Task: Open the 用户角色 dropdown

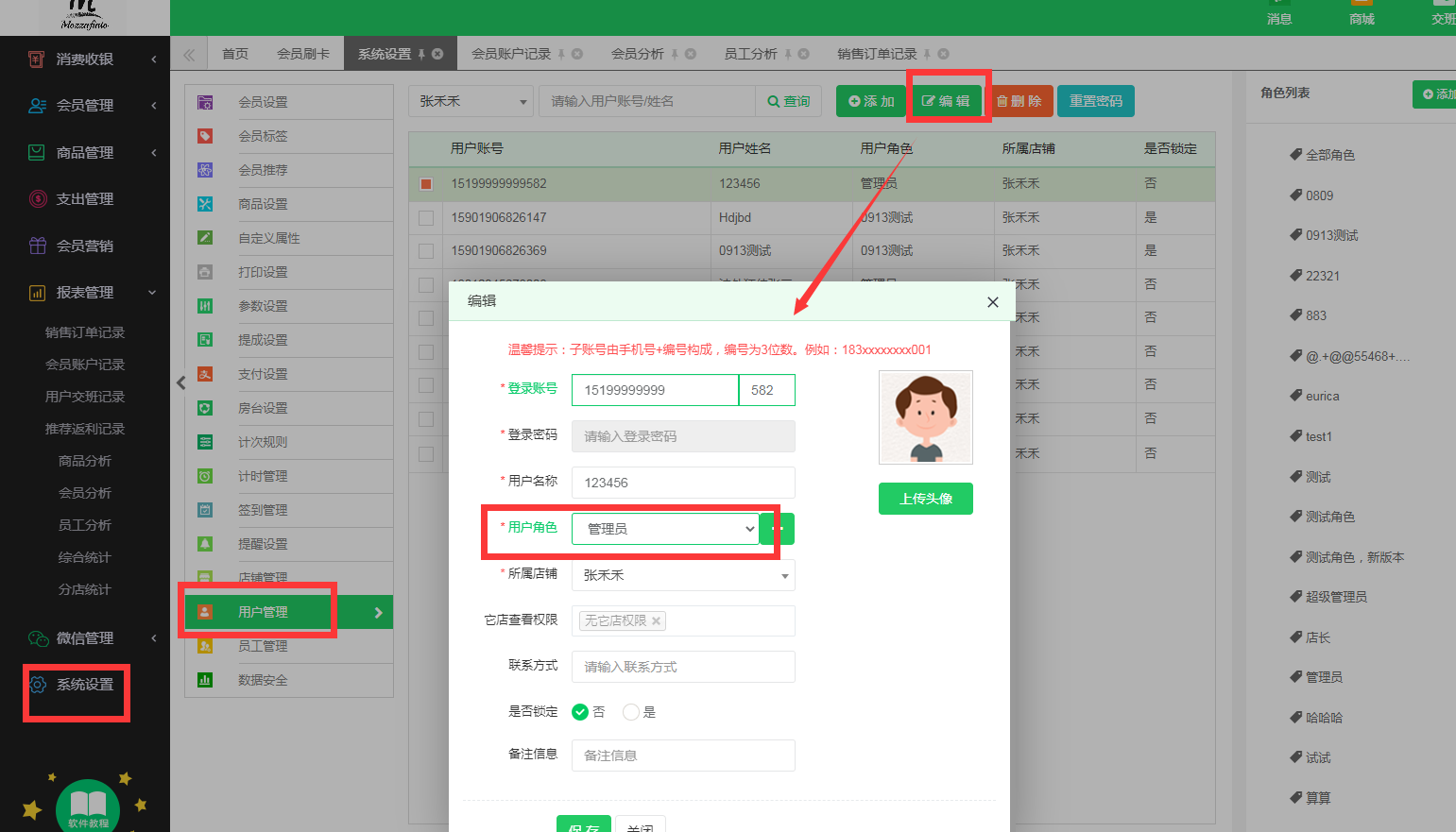Action: [665, 529]
